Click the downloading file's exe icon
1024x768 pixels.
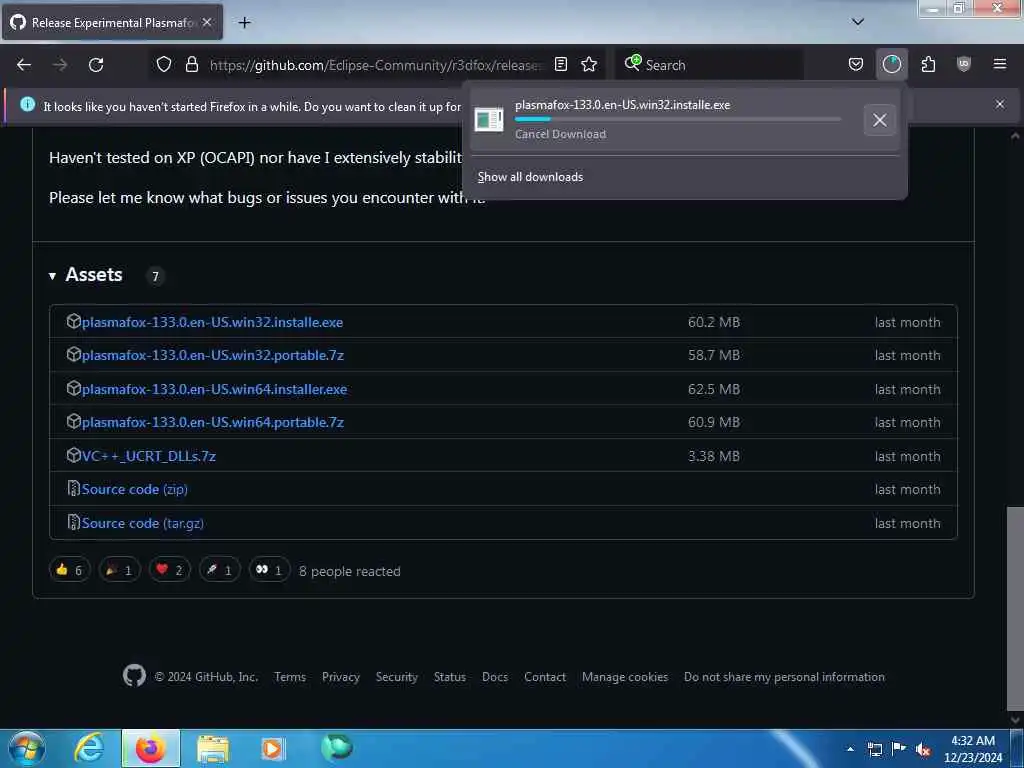pos(488,120)
